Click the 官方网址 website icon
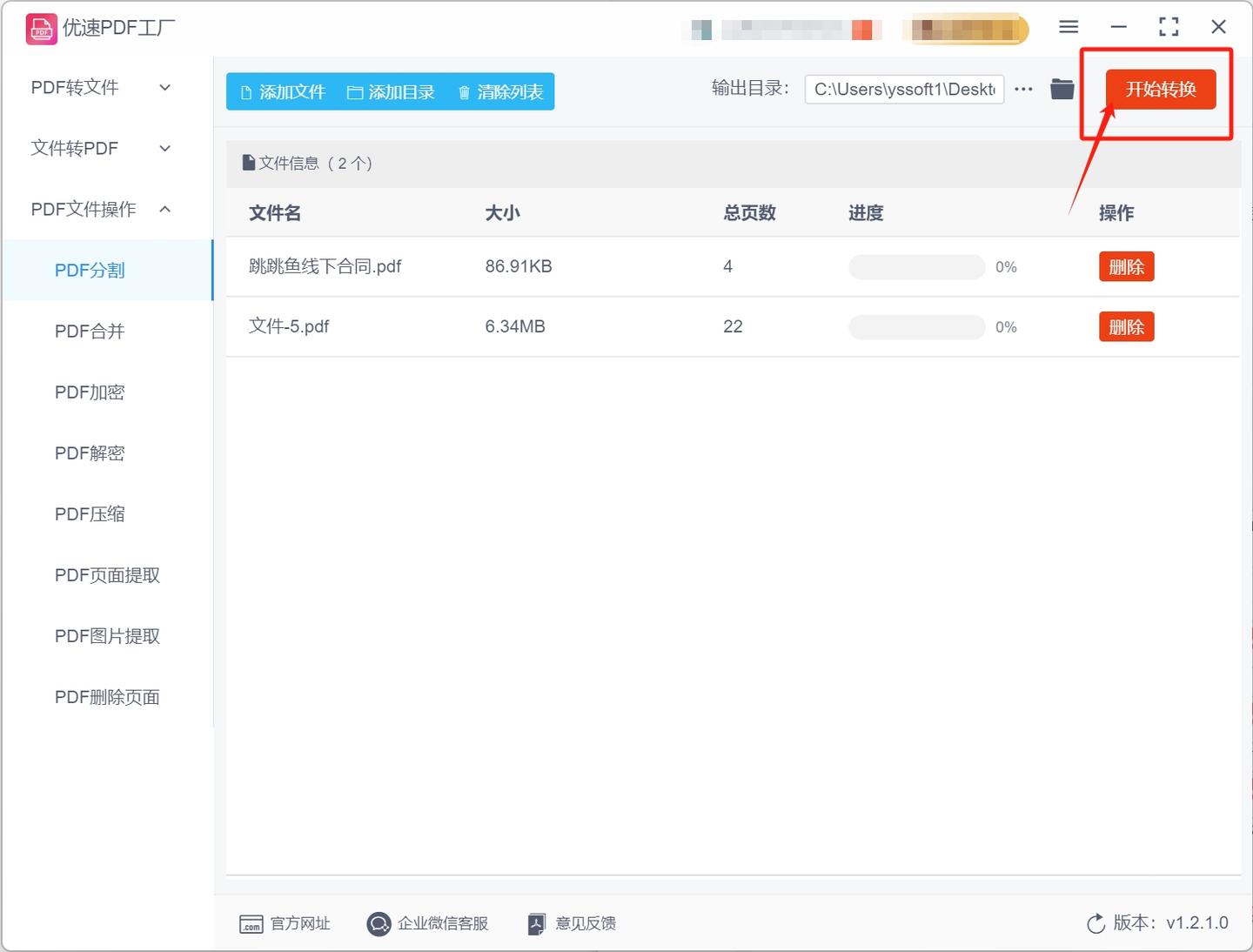Viewport: 1253px width, 952px height. (251, 924)
